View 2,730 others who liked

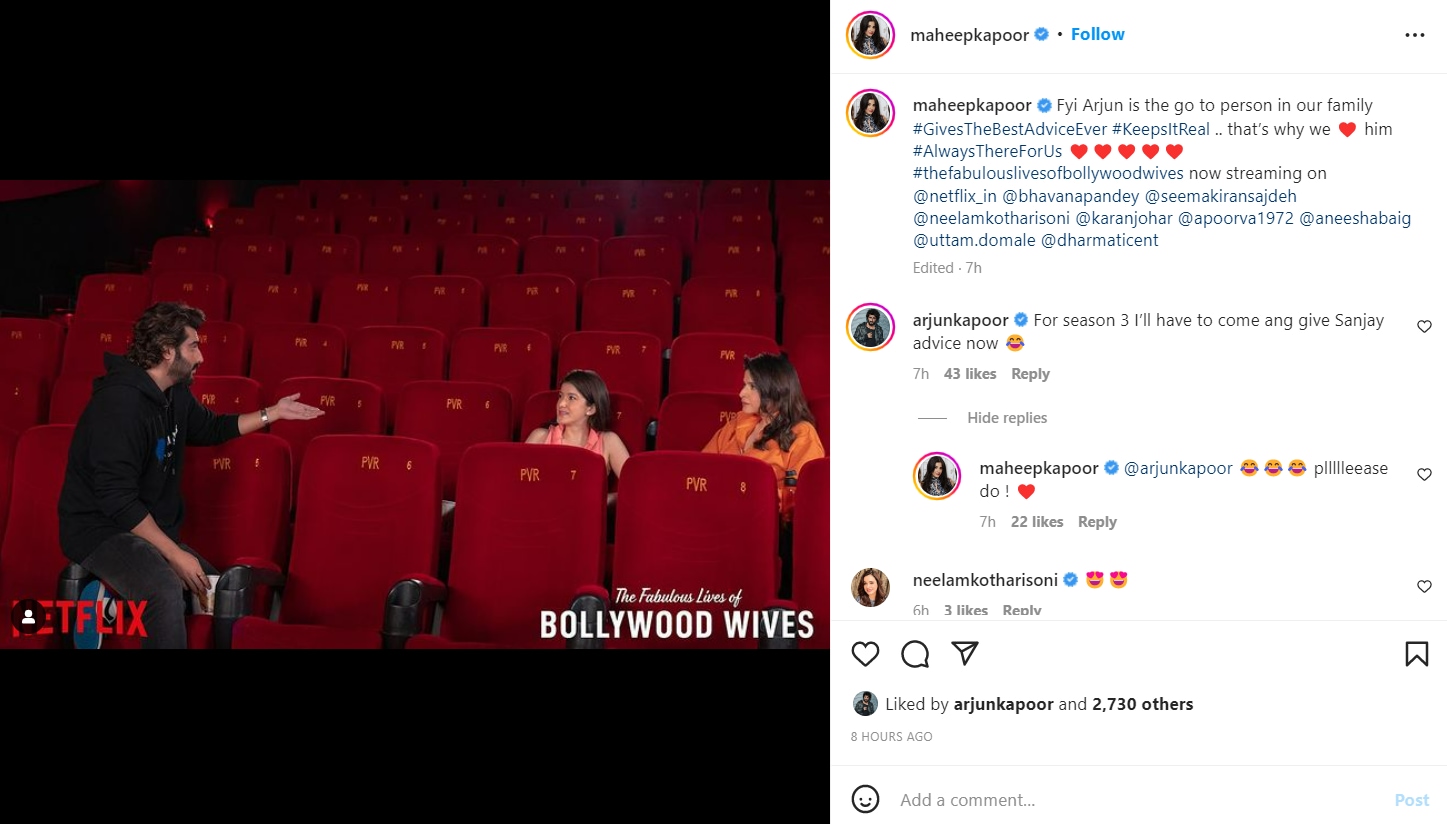(x=1143, y=704)
